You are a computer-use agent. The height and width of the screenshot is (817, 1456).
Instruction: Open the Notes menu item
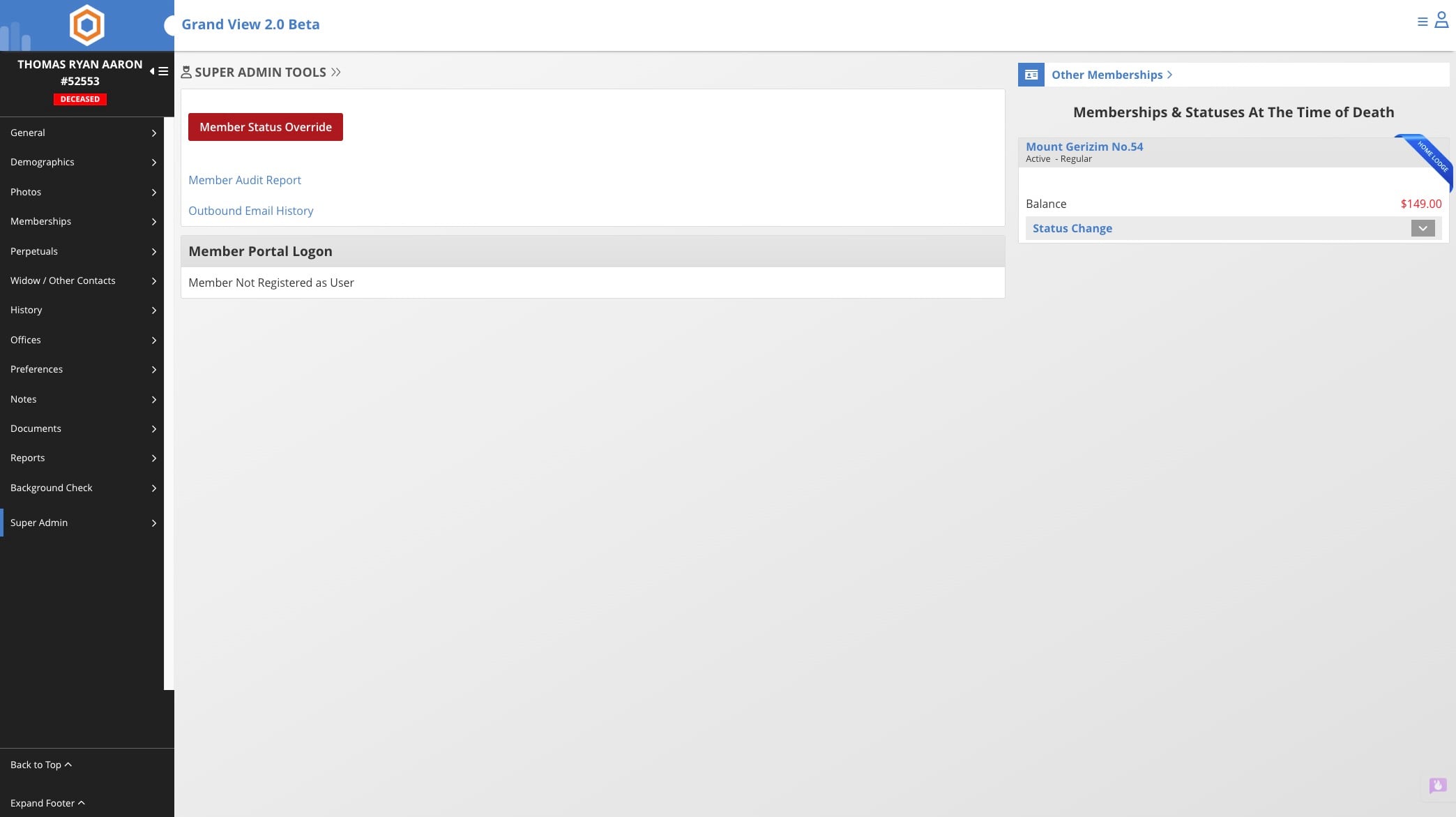[x=82, y=399]
